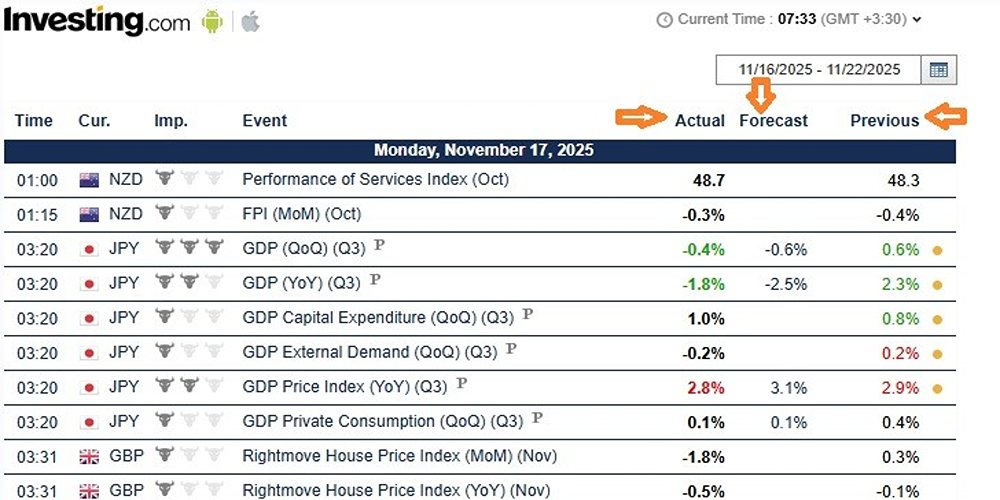Click the UK flag in Rightmove MoM row

click(x=88, y=456)
